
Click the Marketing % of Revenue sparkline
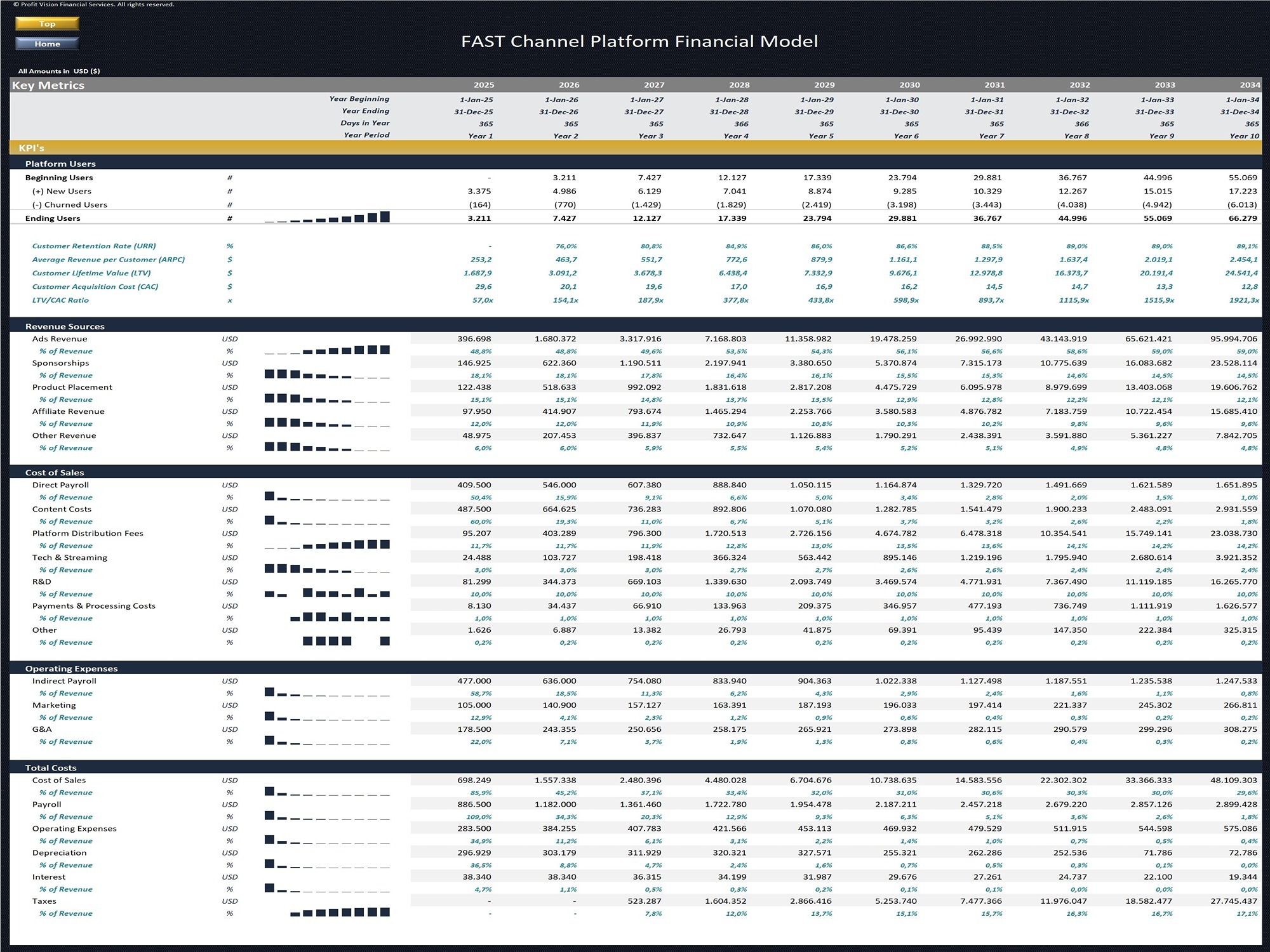tap(327, 717)
